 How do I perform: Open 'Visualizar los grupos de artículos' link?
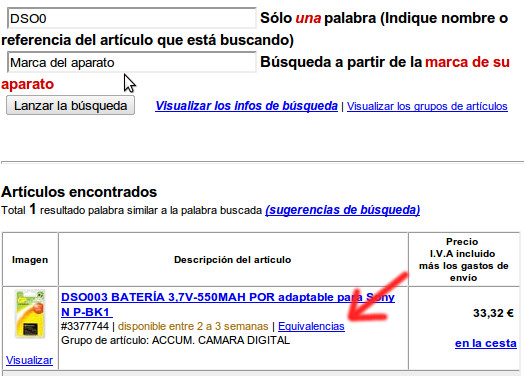pos(427,106)
